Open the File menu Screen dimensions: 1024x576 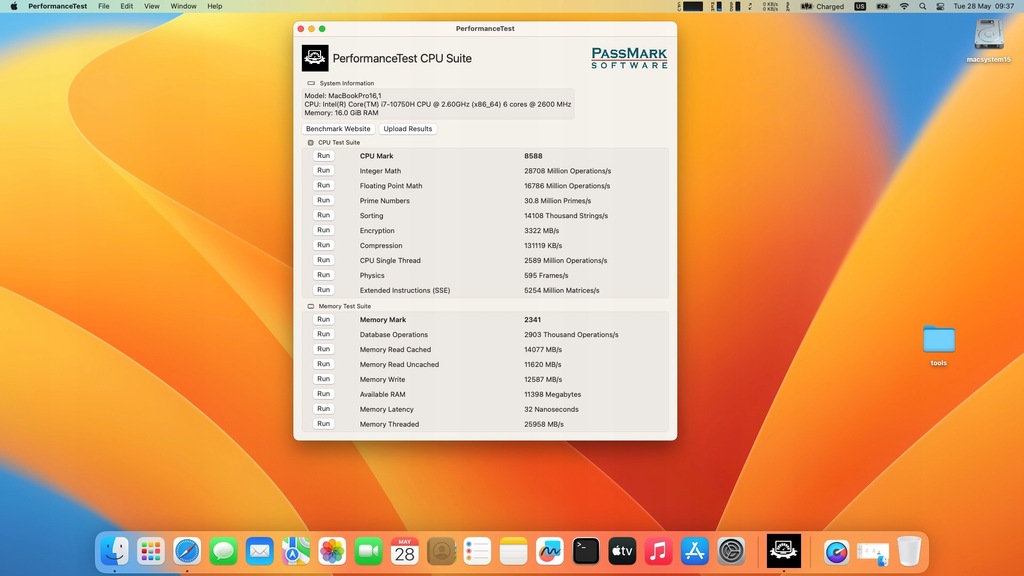[103, 6]
